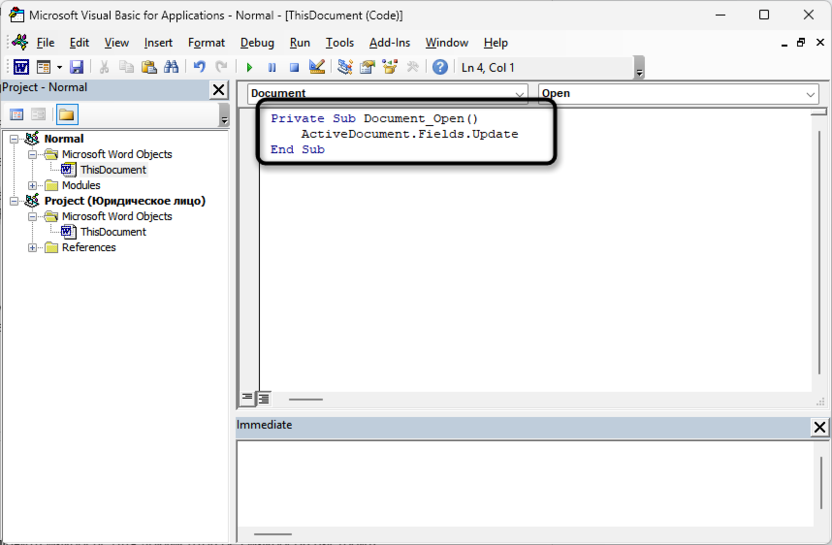The height and width of the screenshot is (545, 832).
Task: Open the Debug menu
Action: click(x=257, y=43)
